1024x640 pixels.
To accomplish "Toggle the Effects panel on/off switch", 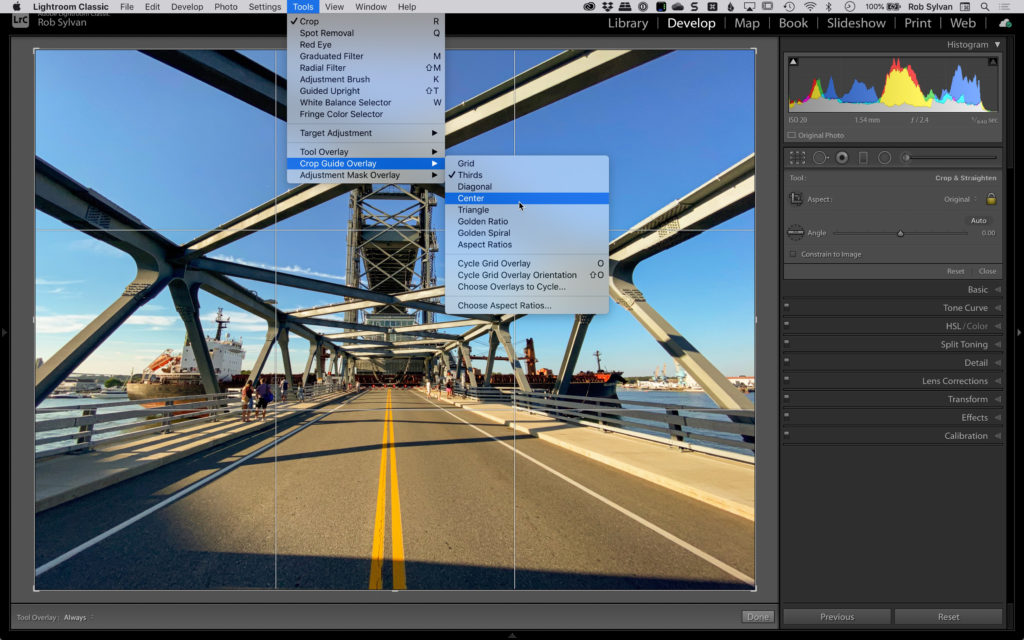I will [786, 415].
